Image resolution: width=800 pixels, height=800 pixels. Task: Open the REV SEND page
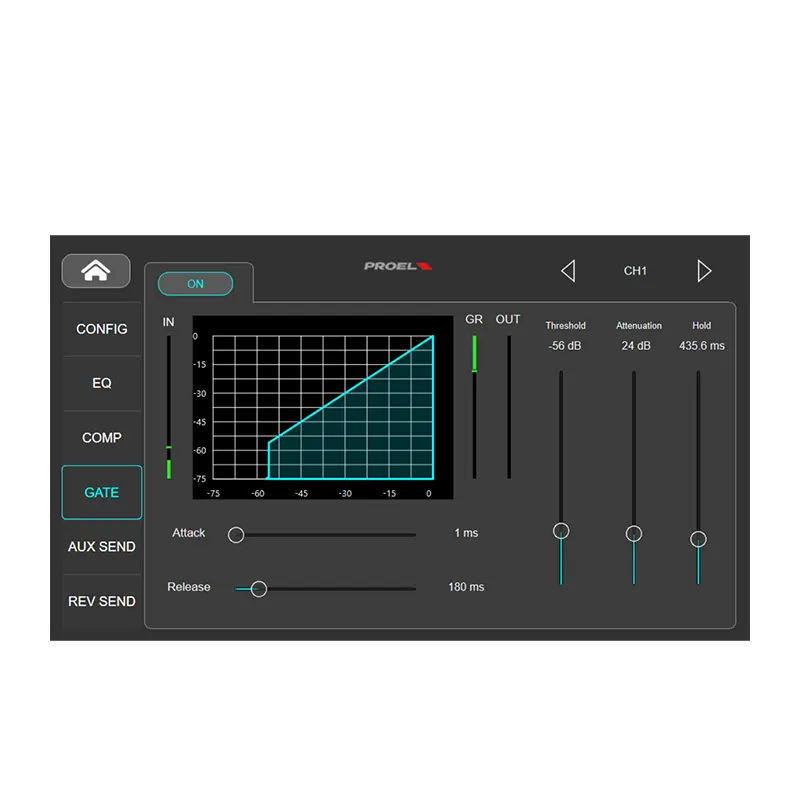tap(102, 601)
